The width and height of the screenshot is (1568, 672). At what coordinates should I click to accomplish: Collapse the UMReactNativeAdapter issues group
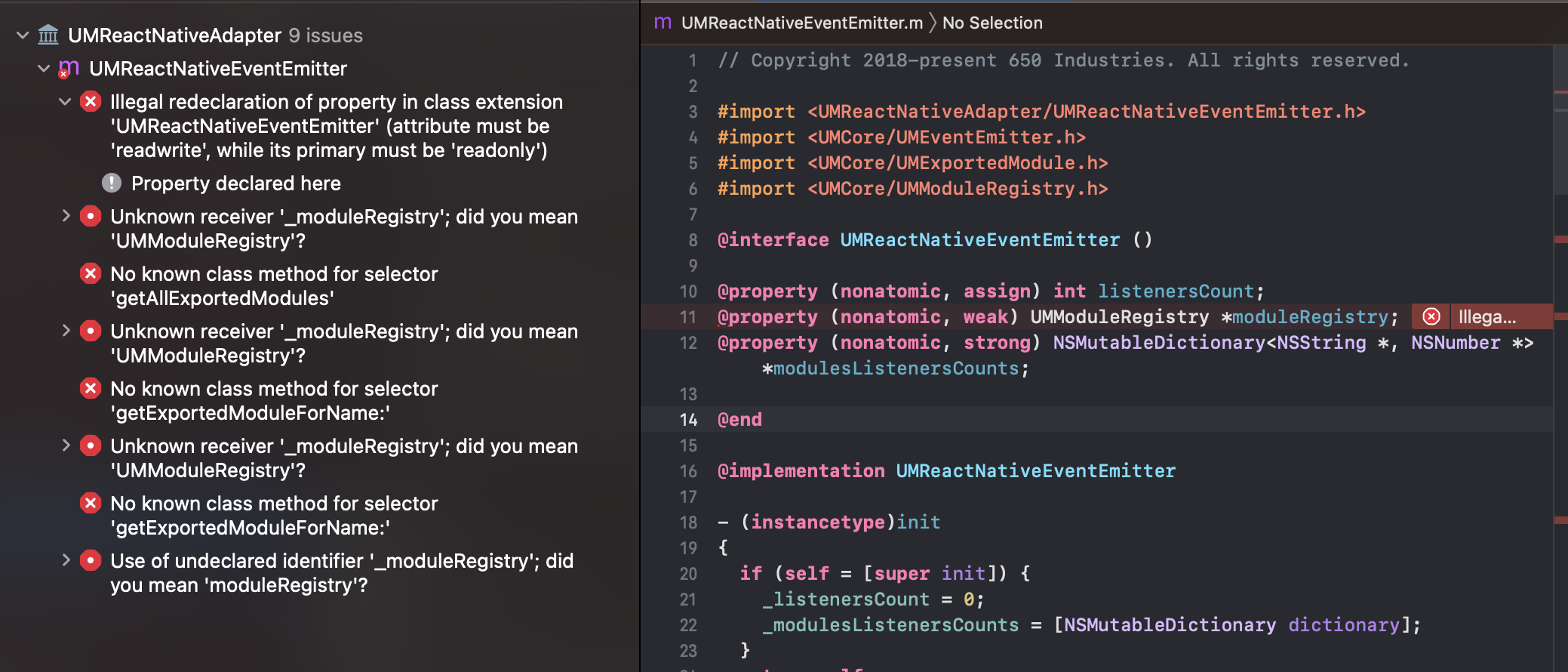coord(23,35)
